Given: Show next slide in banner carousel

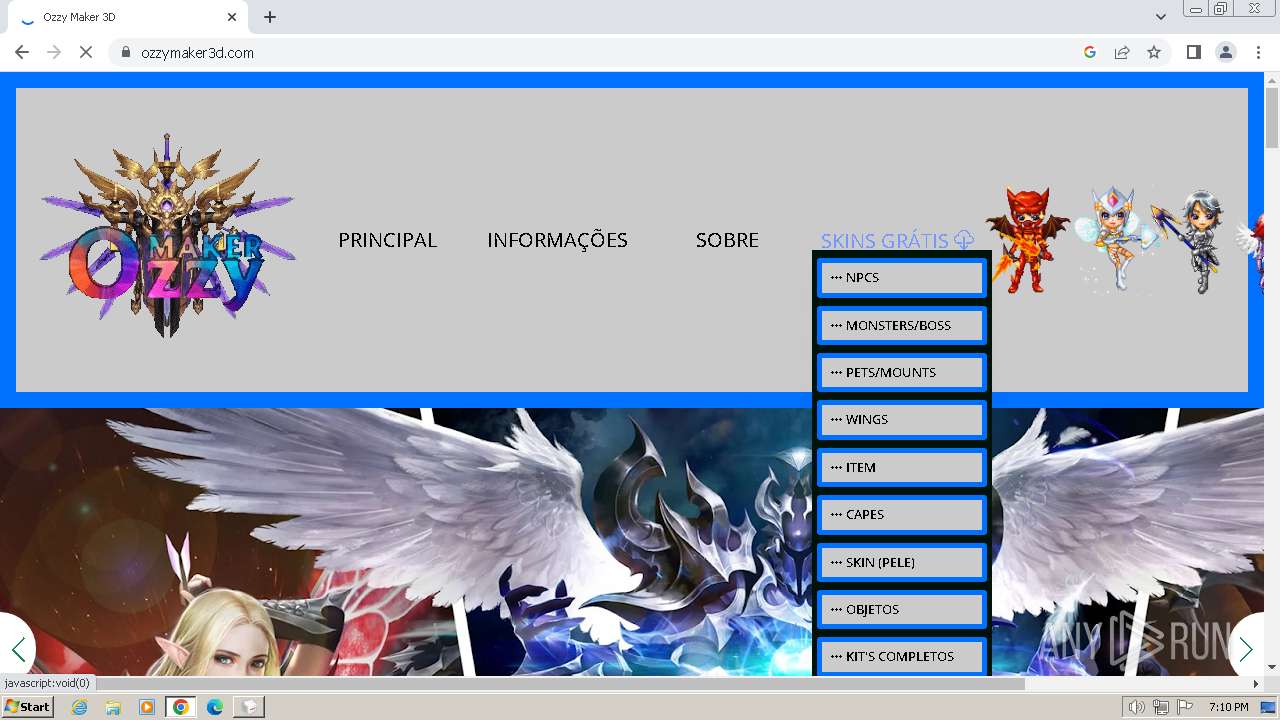Looking at the screenshot, I should pos(1246,649).
